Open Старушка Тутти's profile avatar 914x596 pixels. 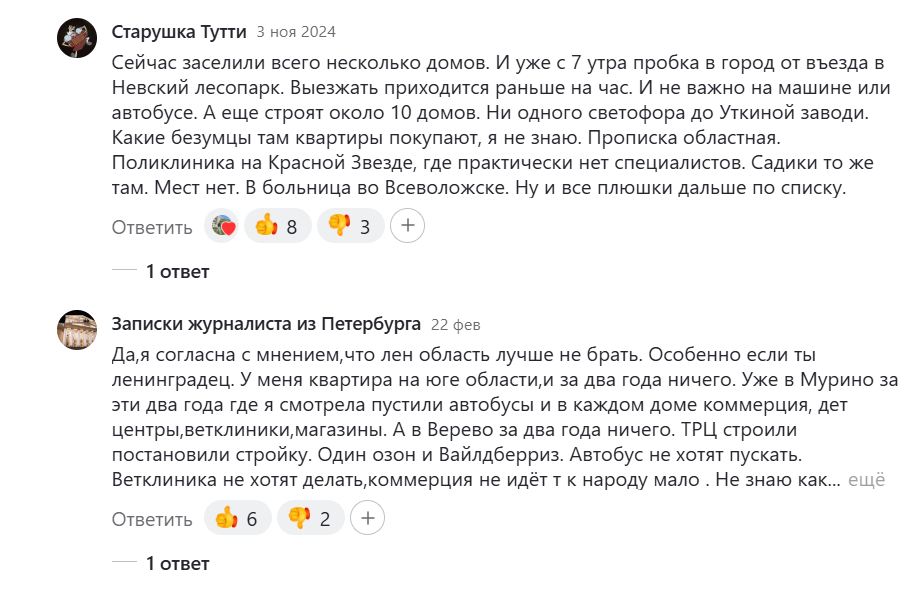77,38
